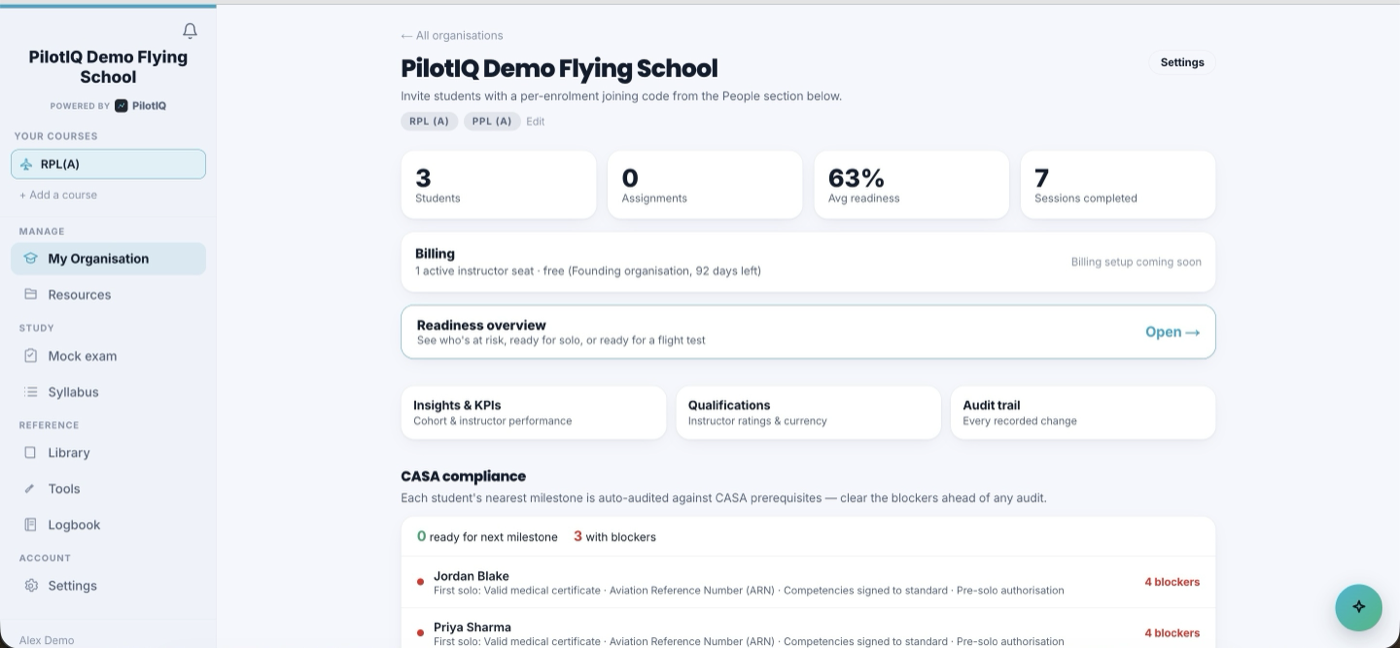Click "Billing setup coming soon" text
The width and height of the screenshot is (1400, 648).
1136,262
